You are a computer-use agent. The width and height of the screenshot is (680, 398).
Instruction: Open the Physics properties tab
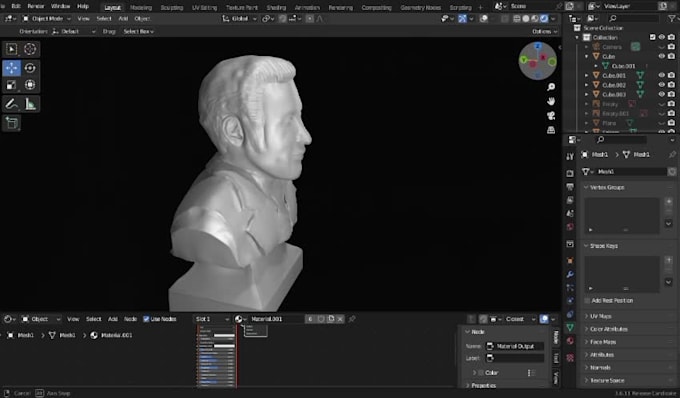click(570, 301)
